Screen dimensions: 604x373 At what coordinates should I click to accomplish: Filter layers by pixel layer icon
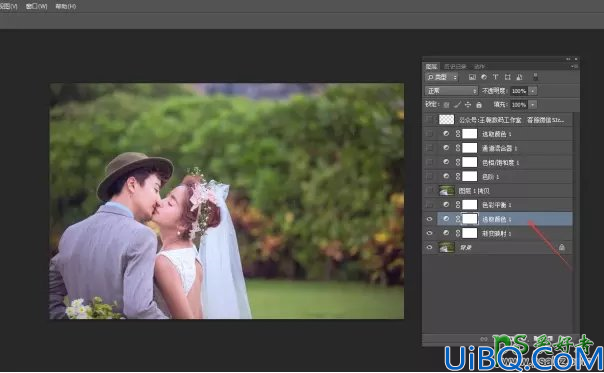472,77
